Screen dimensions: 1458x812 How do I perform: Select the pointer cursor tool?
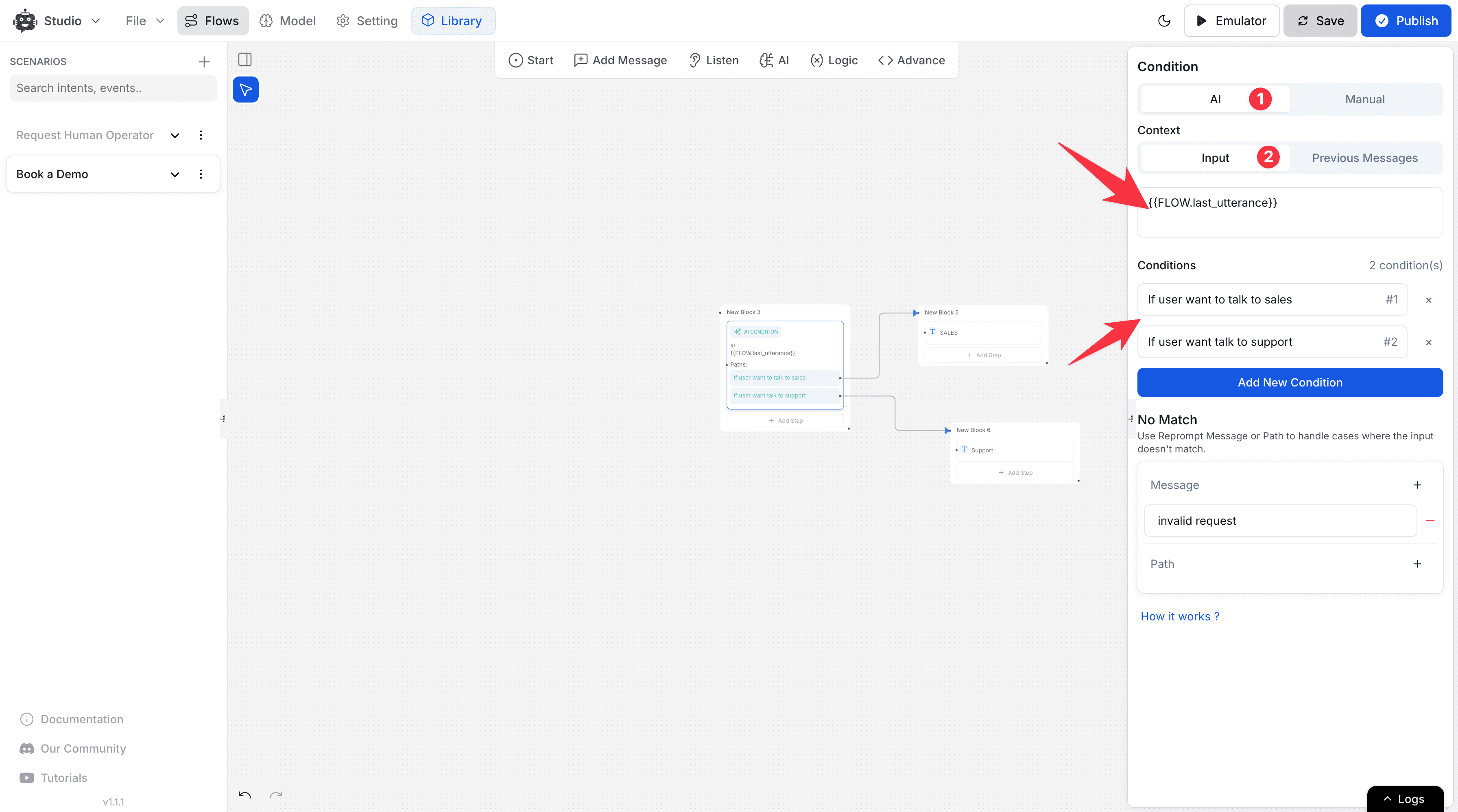click(246, 89)
